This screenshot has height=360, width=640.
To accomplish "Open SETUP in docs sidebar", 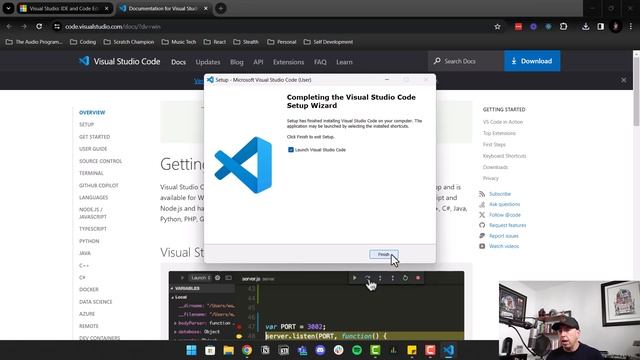I will 87,124.
